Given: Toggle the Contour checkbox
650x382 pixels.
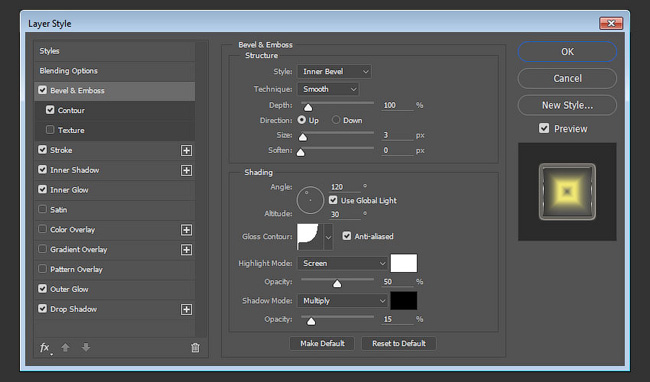Looking at the screenshot, I should (x=50, y=110).
